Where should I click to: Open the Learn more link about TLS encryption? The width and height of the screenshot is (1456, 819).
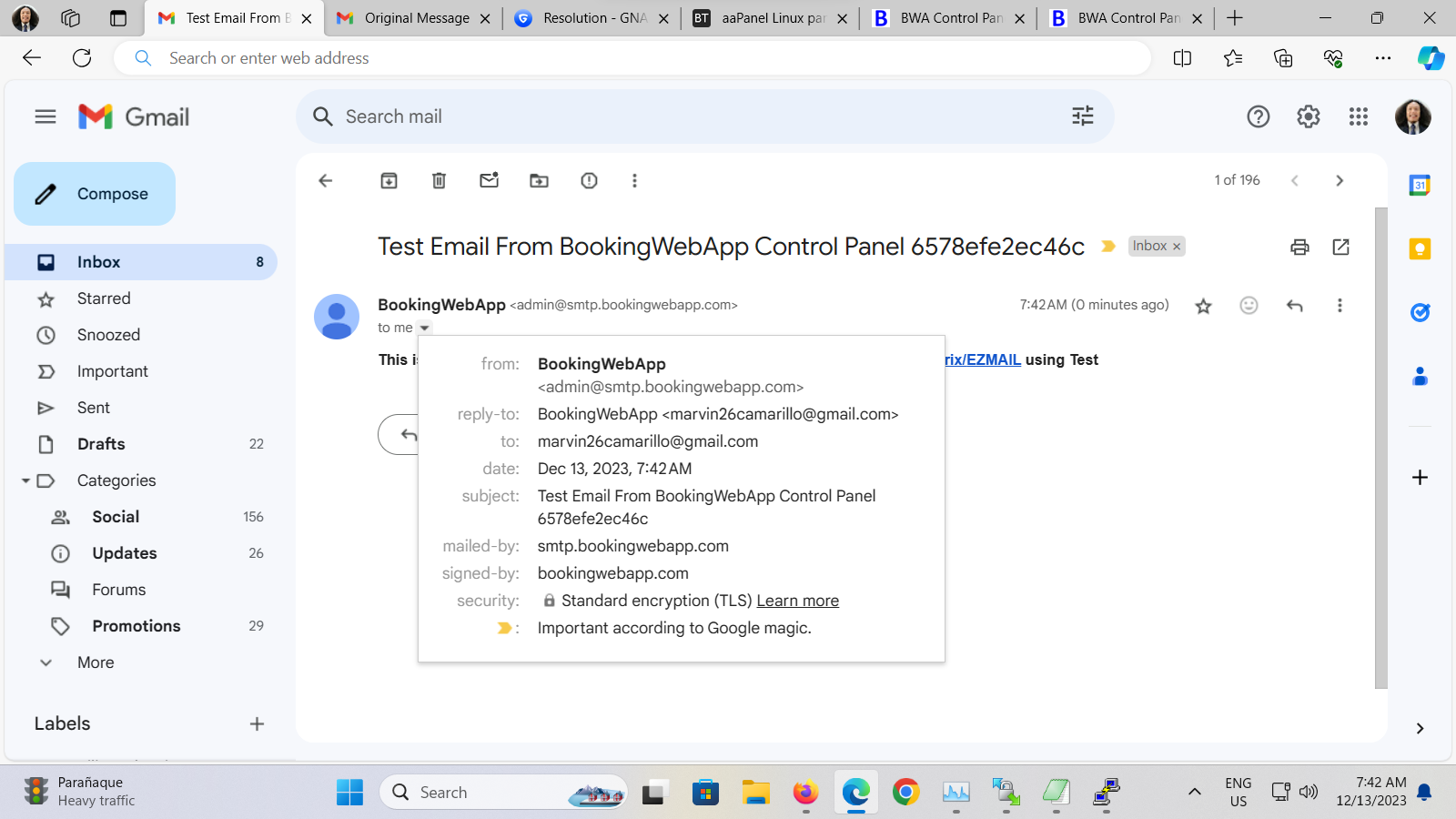[797, 601]
